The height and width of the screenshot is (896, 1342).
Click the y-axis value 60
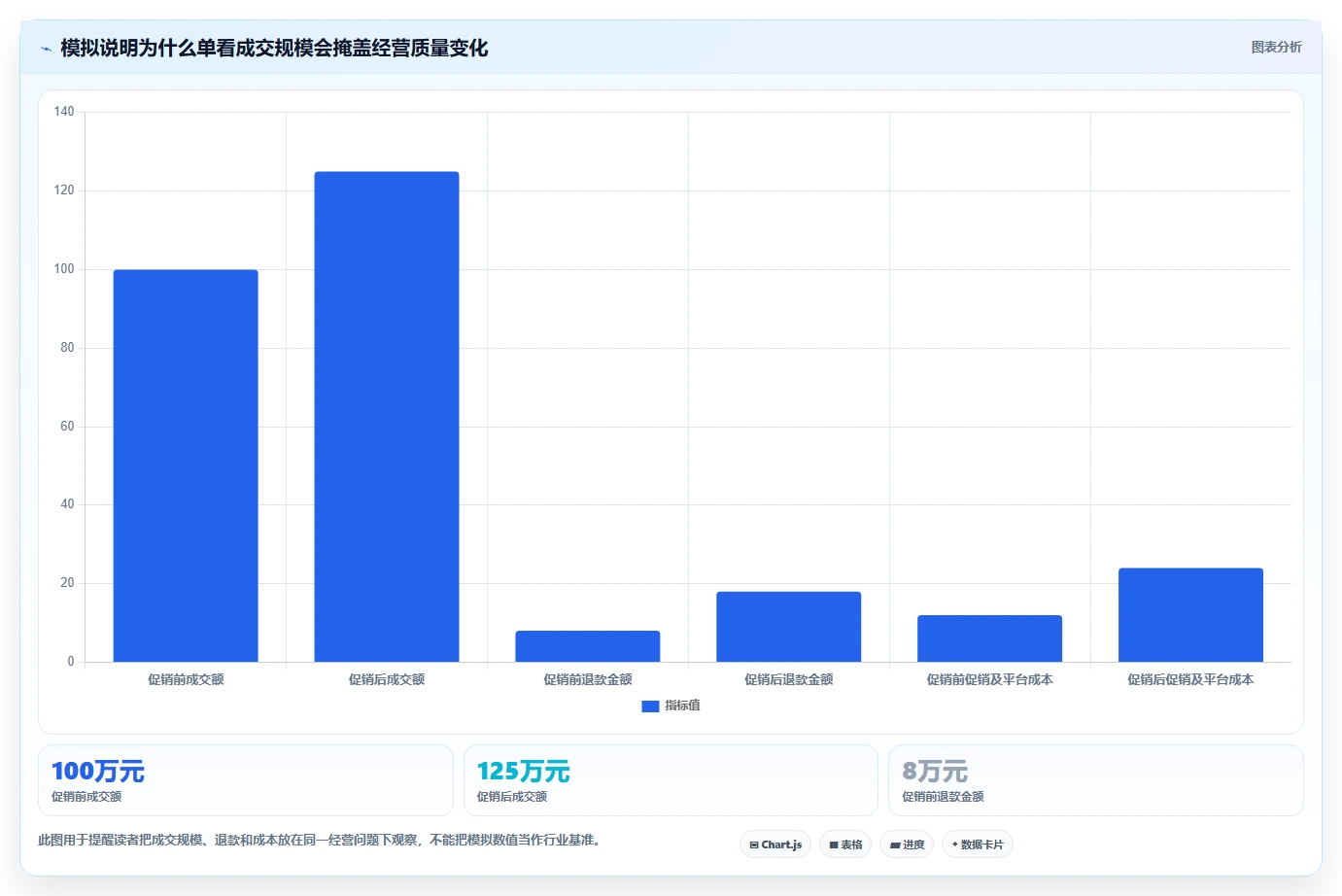click(x=67, y=427)
